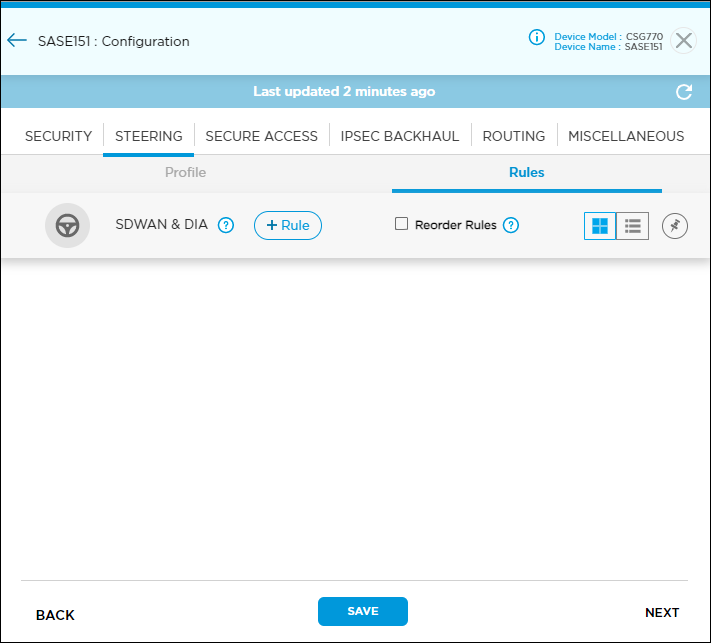Switch to the Profile sub-tab
Image resolution: width=711 pixels, height=643 pixels.
185,172
